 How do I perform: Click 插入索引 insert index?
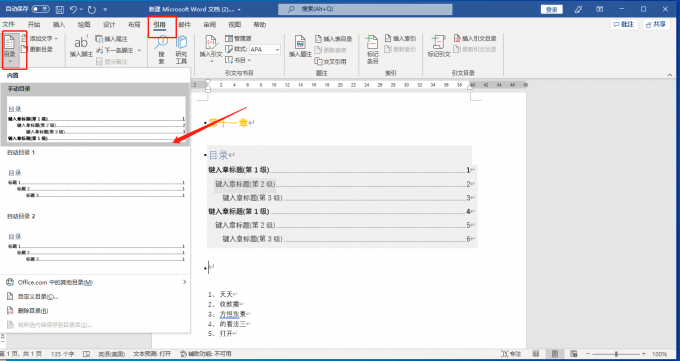coord(400,39)
